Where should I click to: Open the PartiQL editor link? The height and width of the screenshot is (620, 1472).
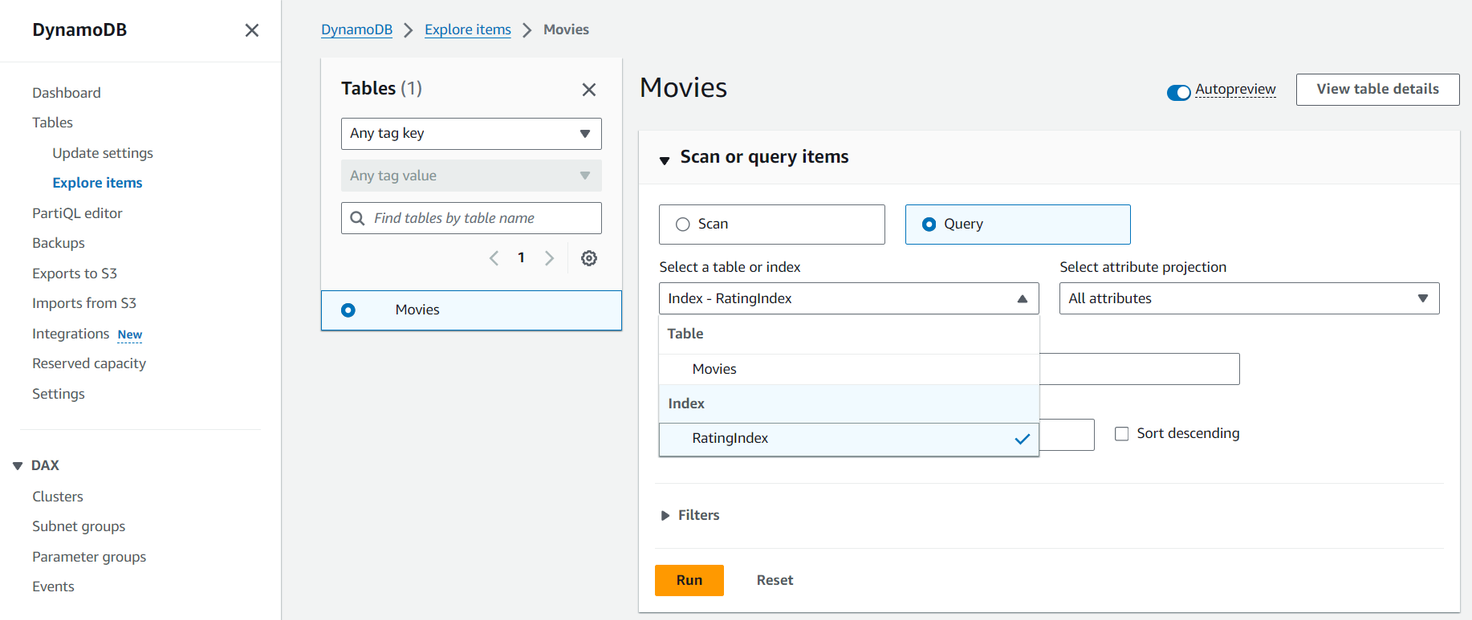(x=77, y=213)
